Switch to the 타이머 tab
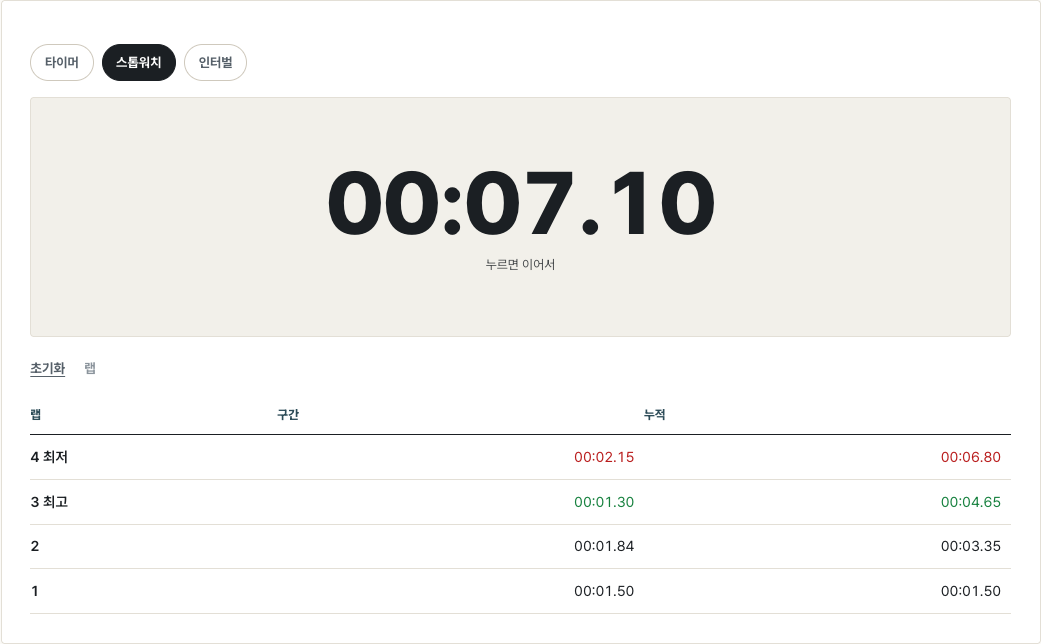 click(62, 62)
